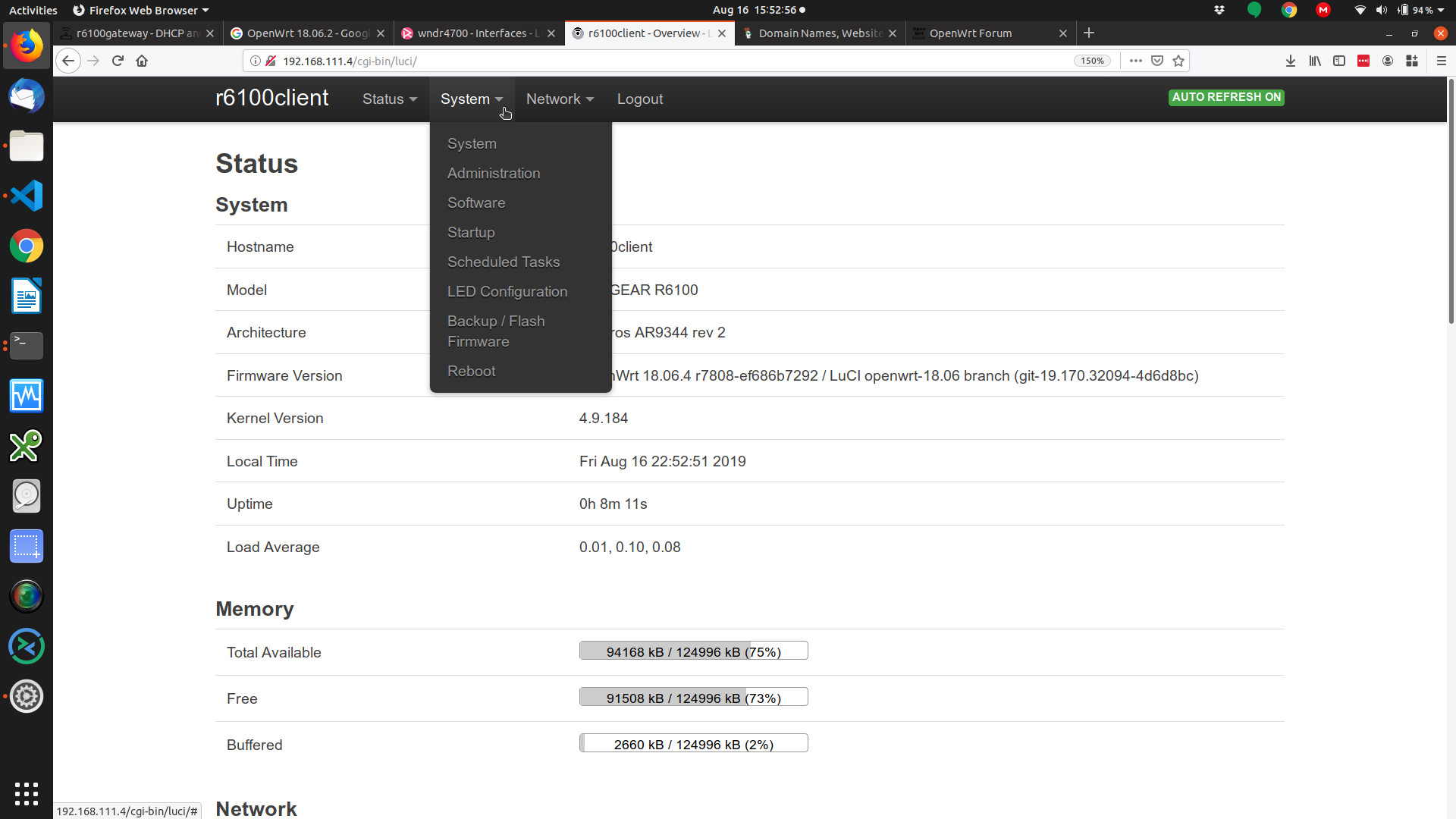Screen dimensions: 1456x819
Task: Click the Logout link
Action: 639,99
